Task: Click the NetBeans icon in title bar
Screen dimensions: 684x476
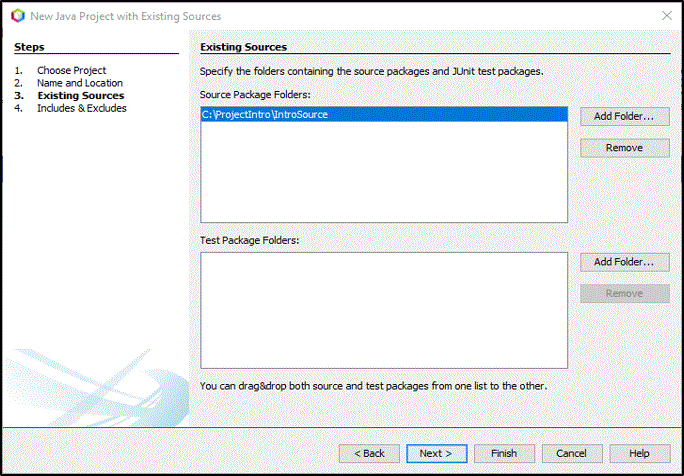Action: coord(16,16)
